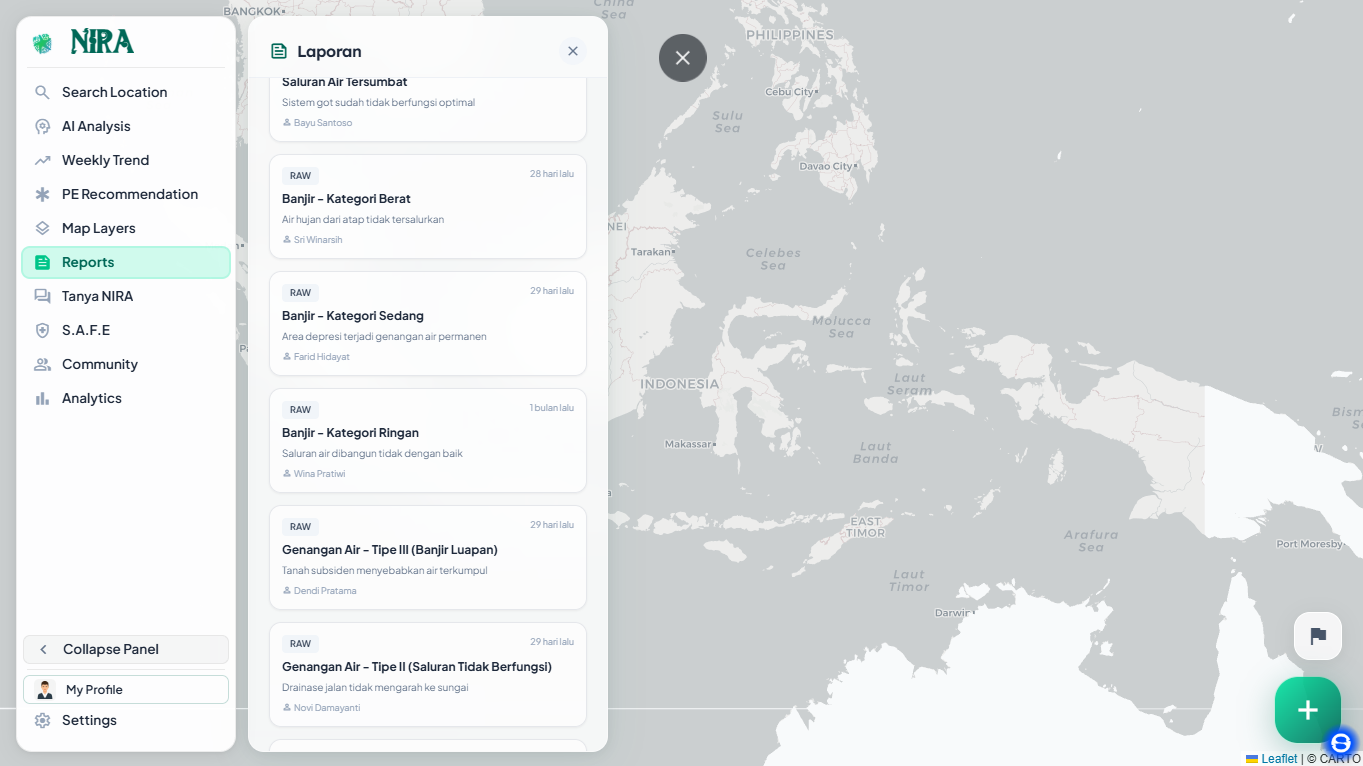Open the Leaflet attribution link

click(1272, 758)
